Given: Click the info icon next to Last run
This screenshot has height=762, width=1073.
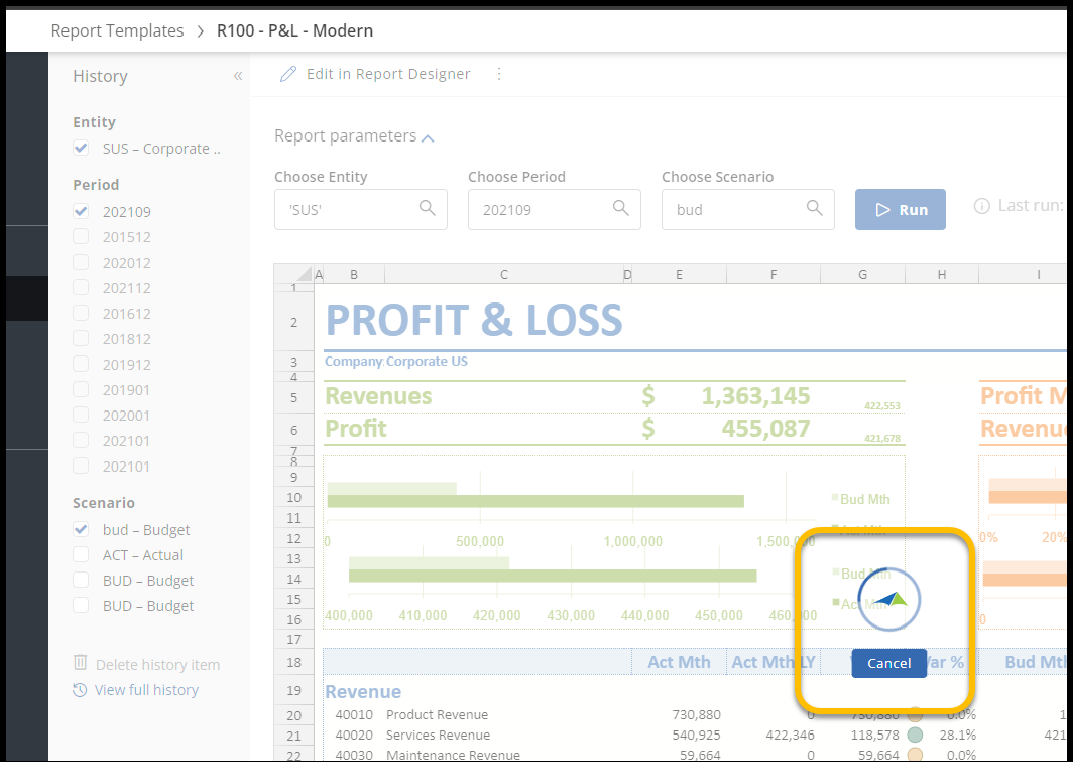Looking at the screenshot, I should [x=981, y=206].
